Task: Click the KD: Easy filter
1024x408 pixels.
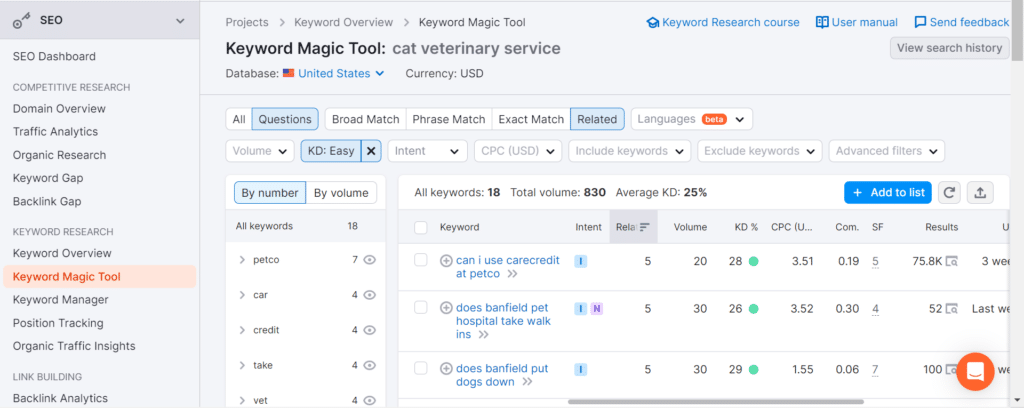Action: [x=331, y=151]
